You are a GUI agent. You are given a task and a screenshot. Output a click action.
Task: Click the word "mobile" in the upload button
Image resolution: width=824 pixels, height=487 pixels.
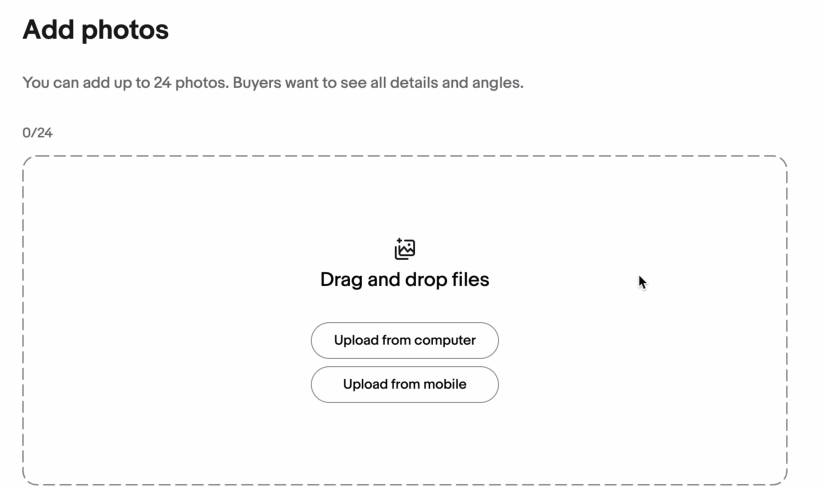point(442,384)
